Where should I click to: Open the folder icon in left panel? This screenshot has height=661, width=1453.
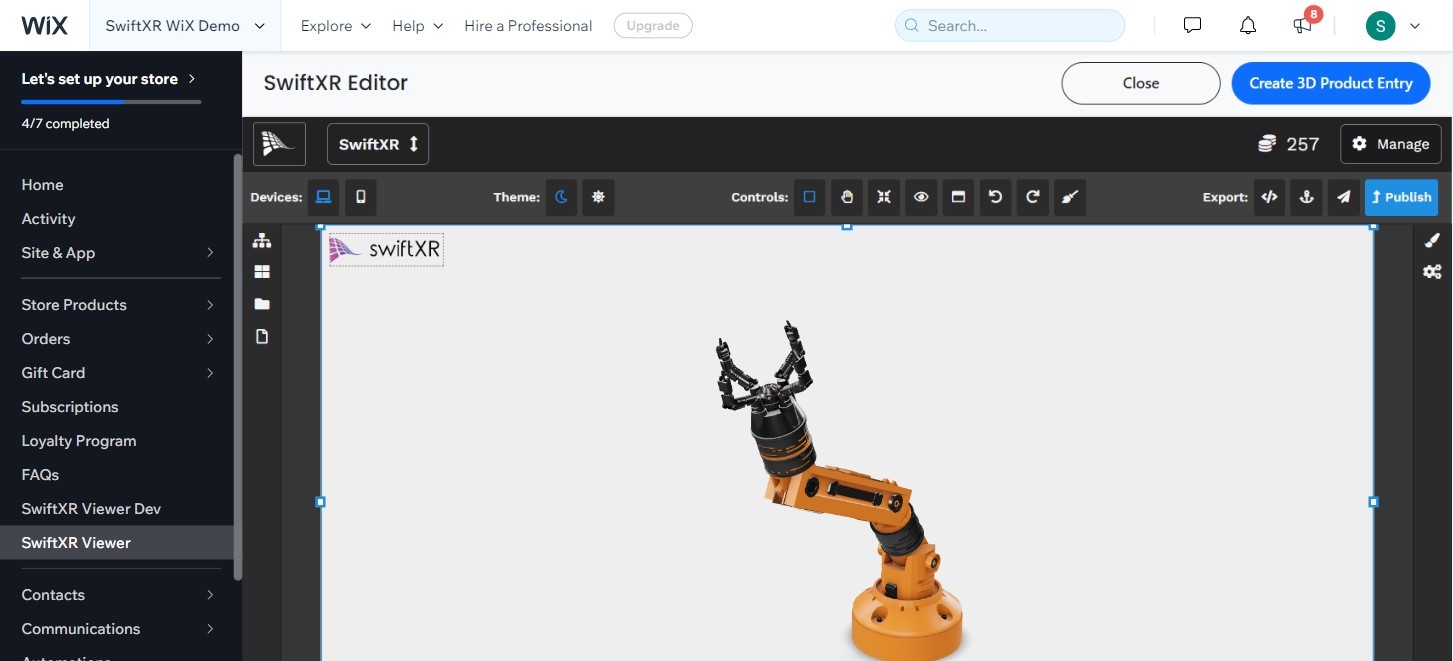point(262,304)
